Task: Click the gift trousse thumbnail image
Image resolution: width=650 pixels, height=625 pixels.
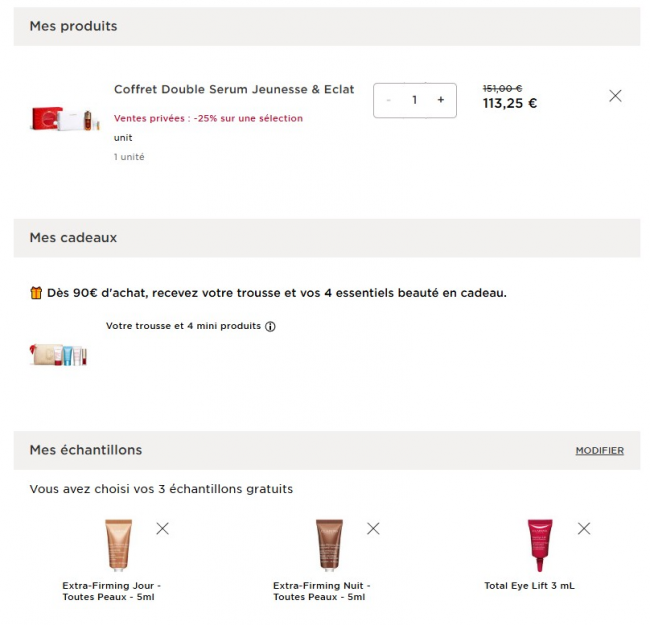Action: (59, 354)
